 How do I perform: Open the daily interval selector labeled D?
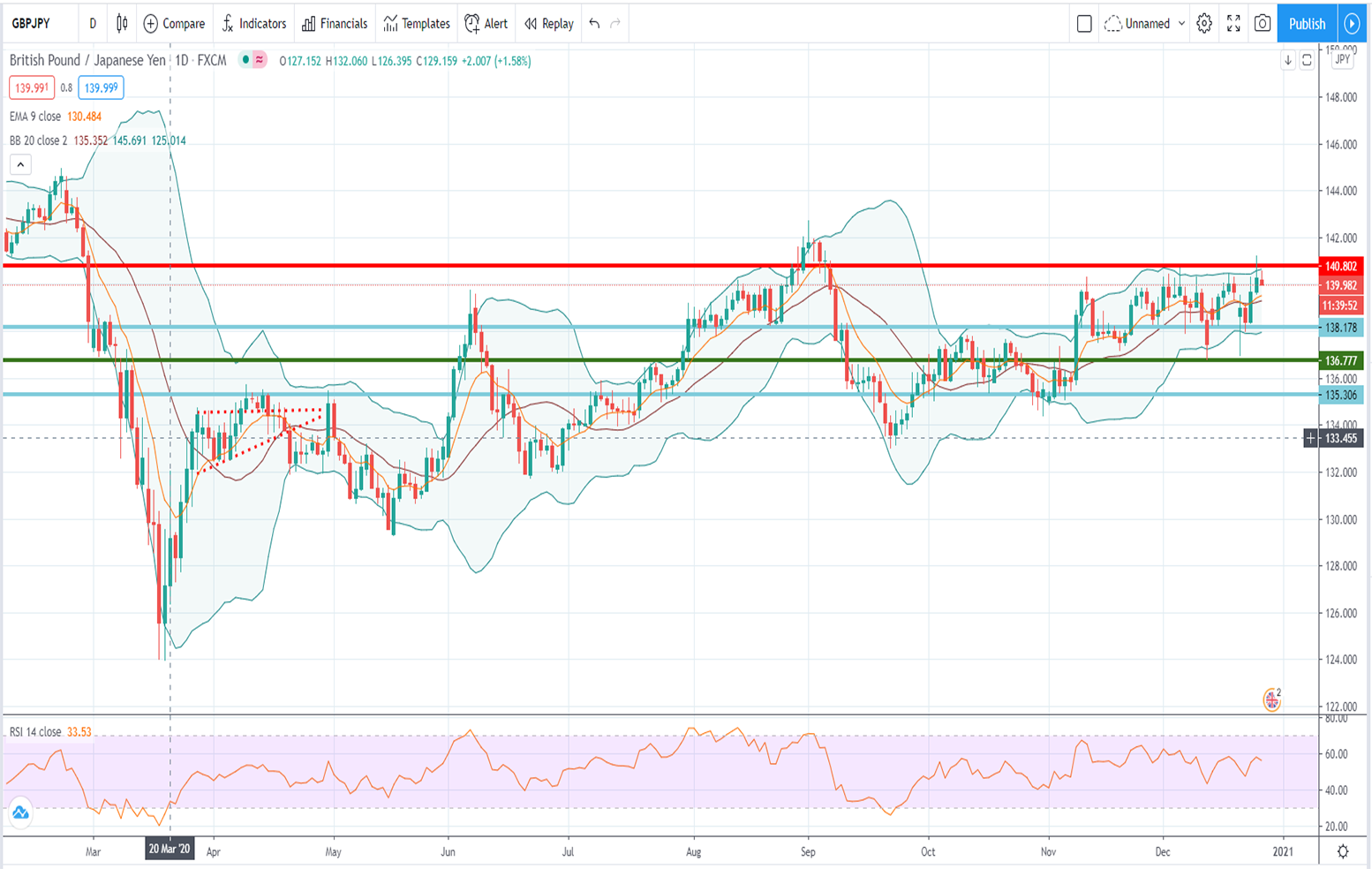[92, 24]
